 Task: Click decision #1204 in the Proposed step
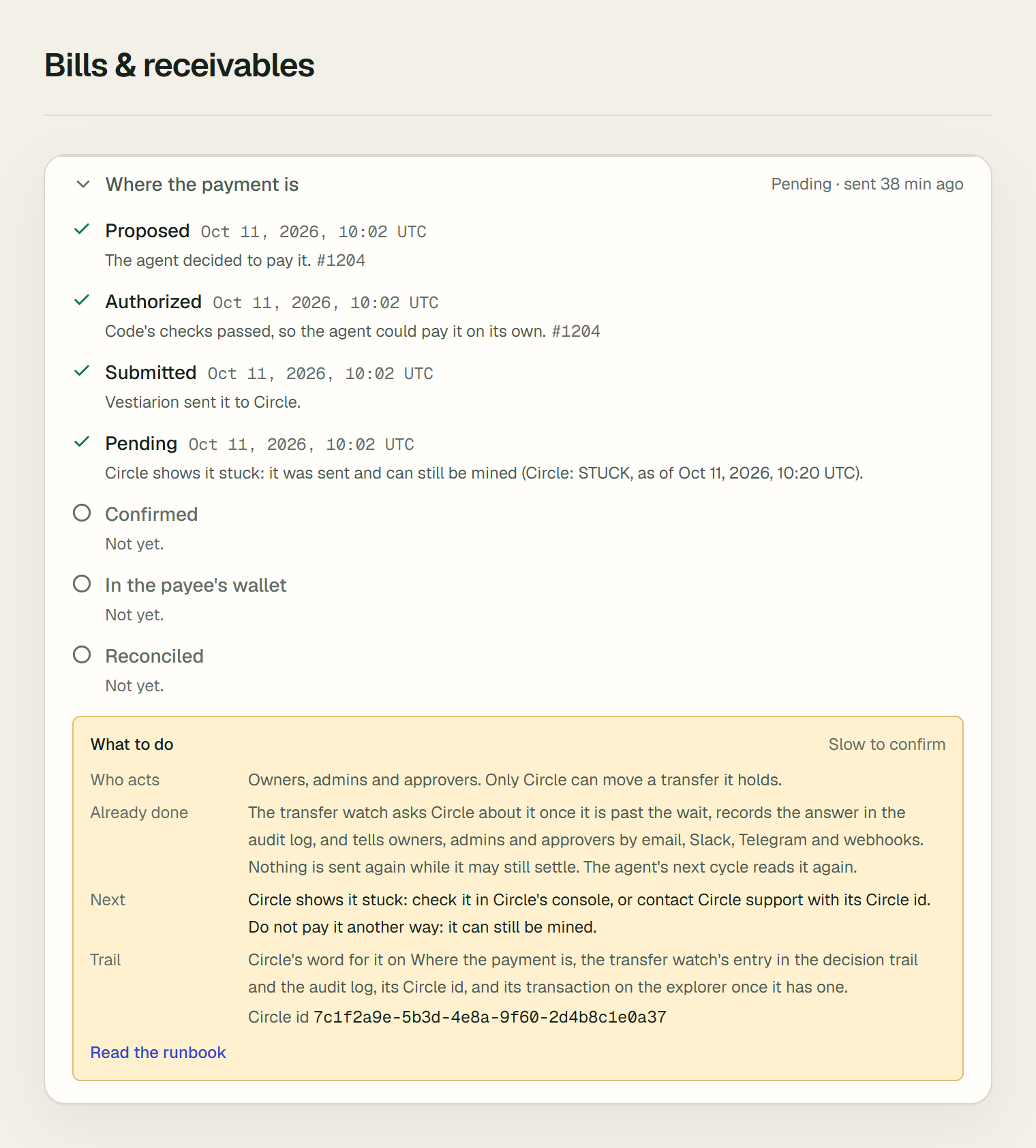(x=341, y=260)
